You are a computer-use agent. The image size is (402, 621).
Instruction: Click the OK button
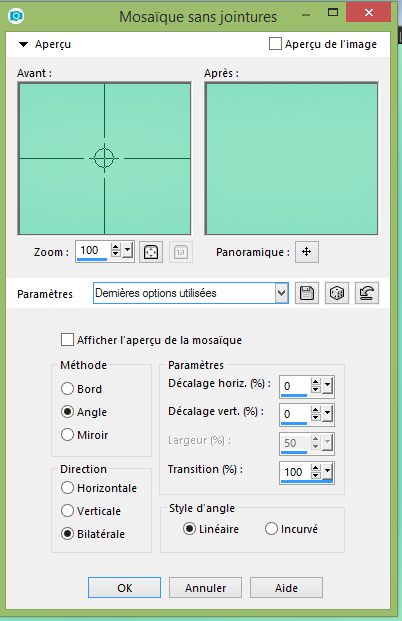pyautogui.click(x=124, y=588)
